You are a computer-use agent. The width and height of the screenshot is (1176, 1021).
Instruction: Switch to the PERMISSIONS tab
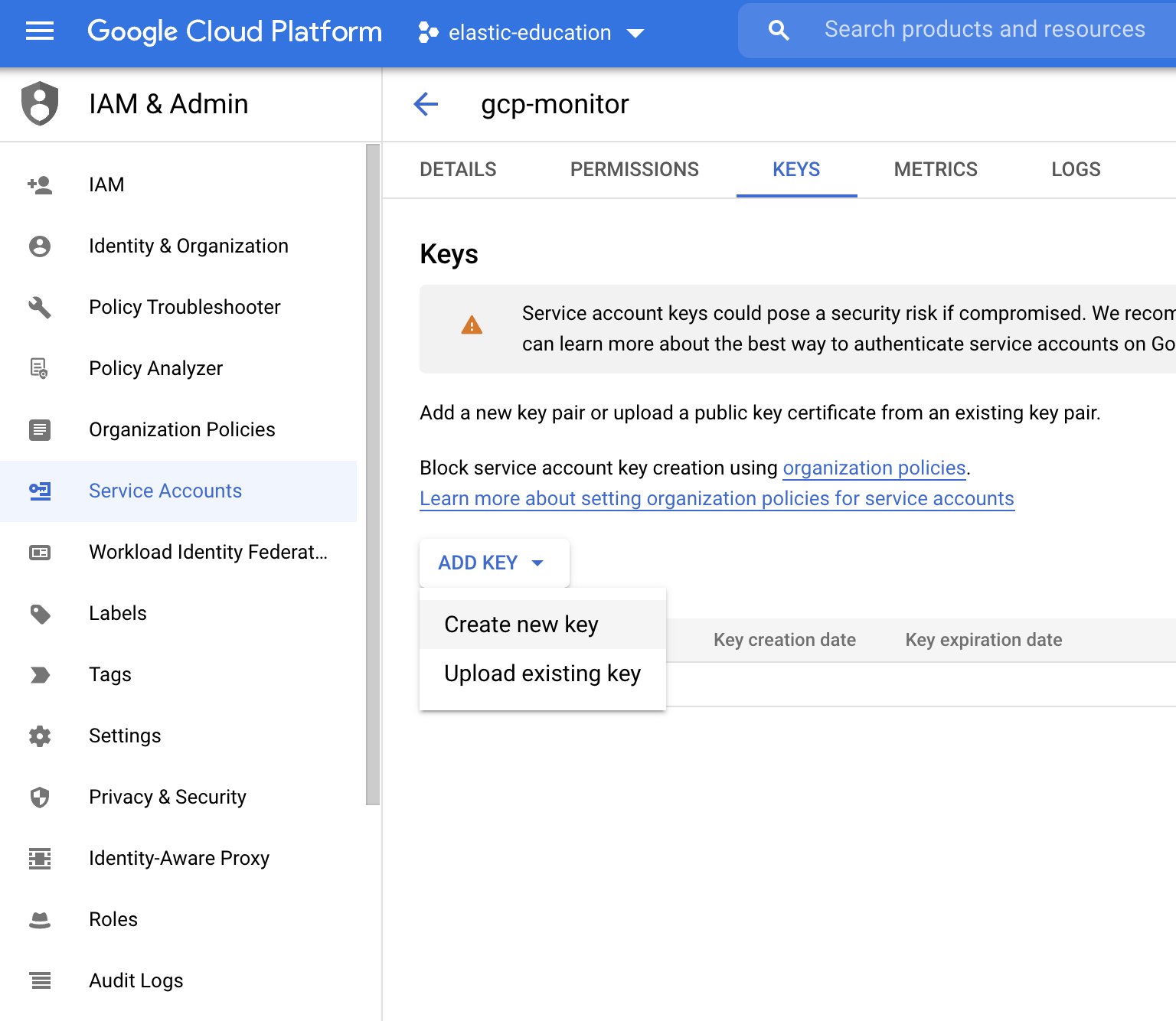pos(634,169)
